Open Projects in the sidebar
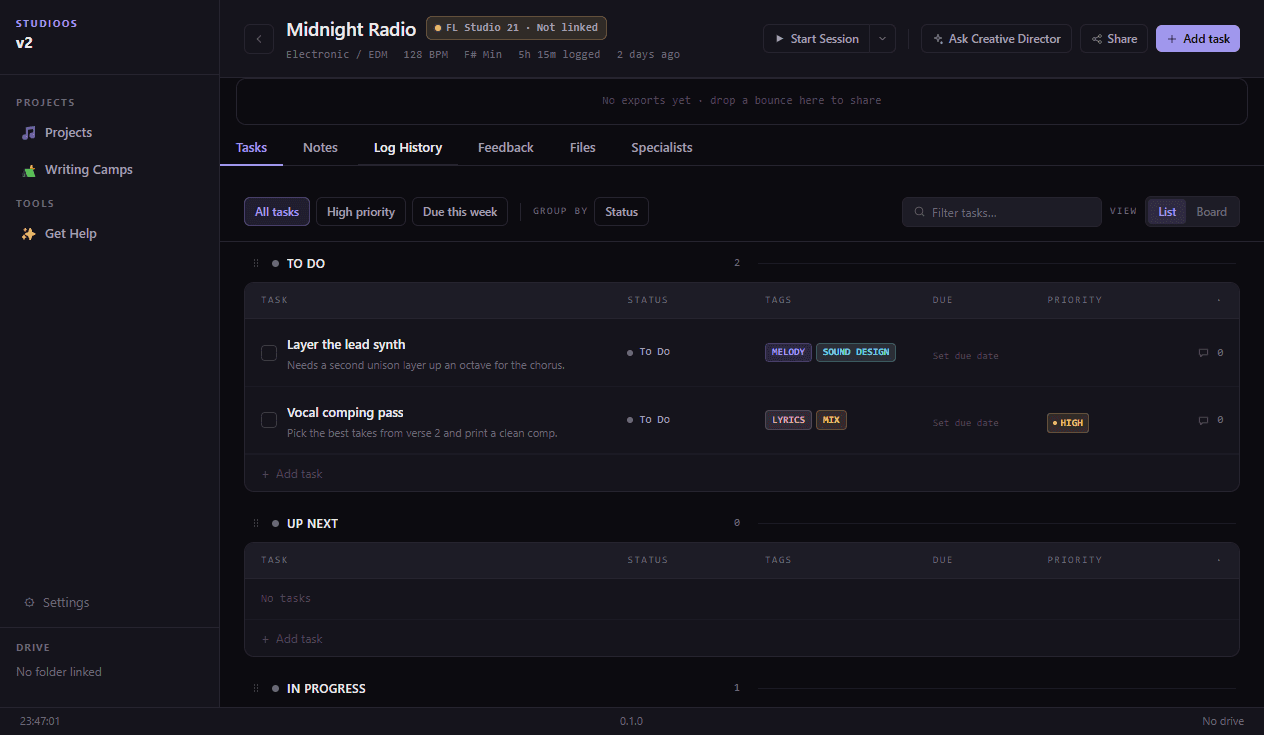1264x735 pixels. pos(109,133)
